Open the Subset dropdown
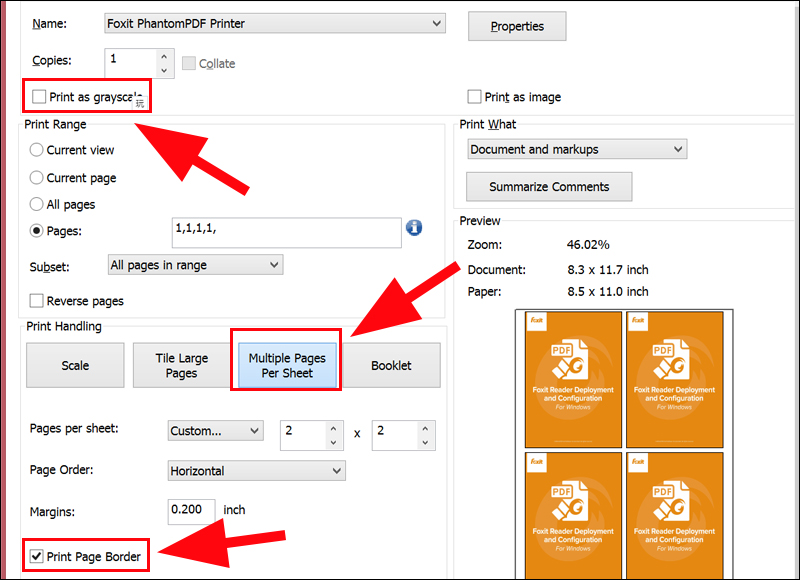800x580 pixels. (195, 265)
